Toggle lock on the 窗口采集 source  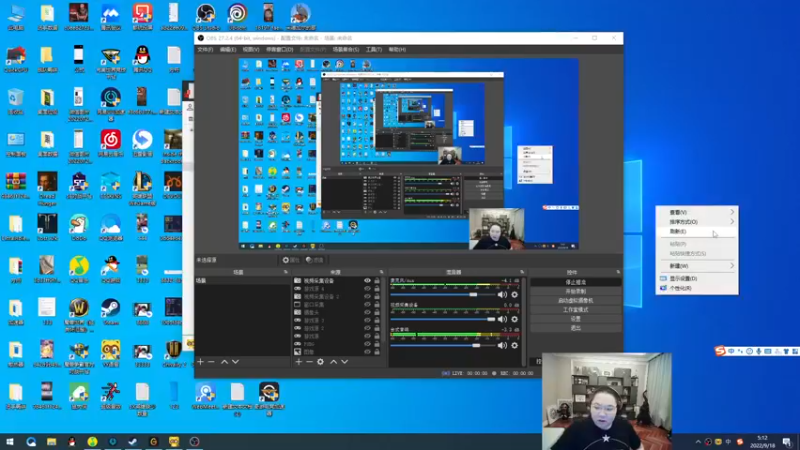[x=377, y=305]
